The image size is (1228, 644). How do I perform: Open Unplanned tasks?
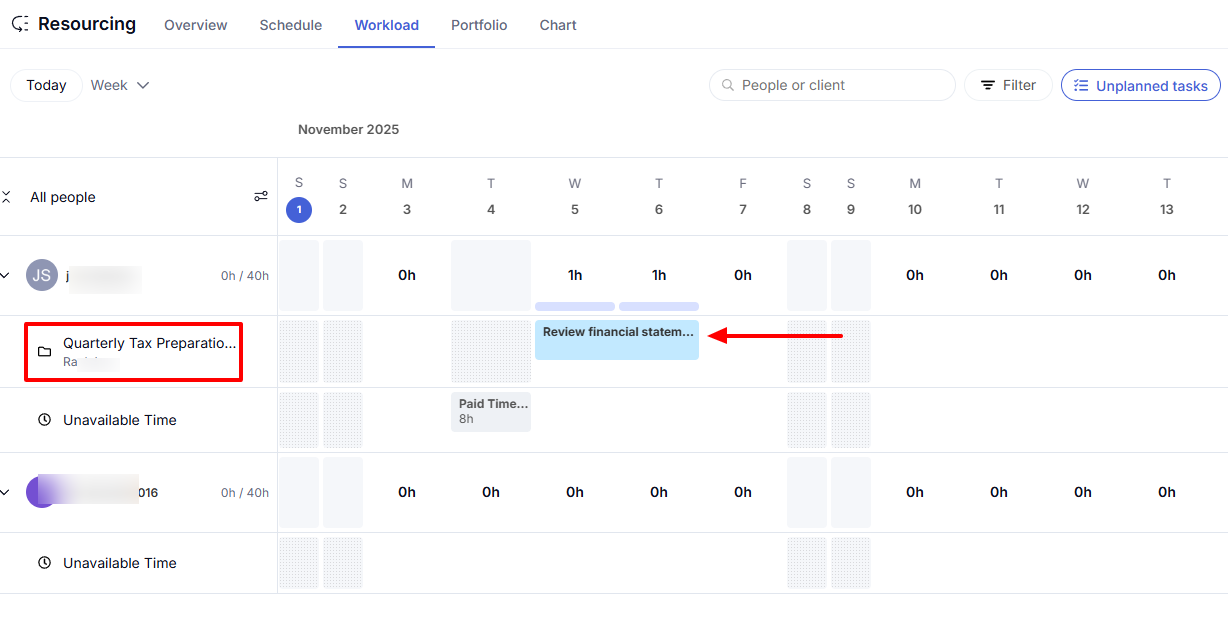tap(1140, 85)
